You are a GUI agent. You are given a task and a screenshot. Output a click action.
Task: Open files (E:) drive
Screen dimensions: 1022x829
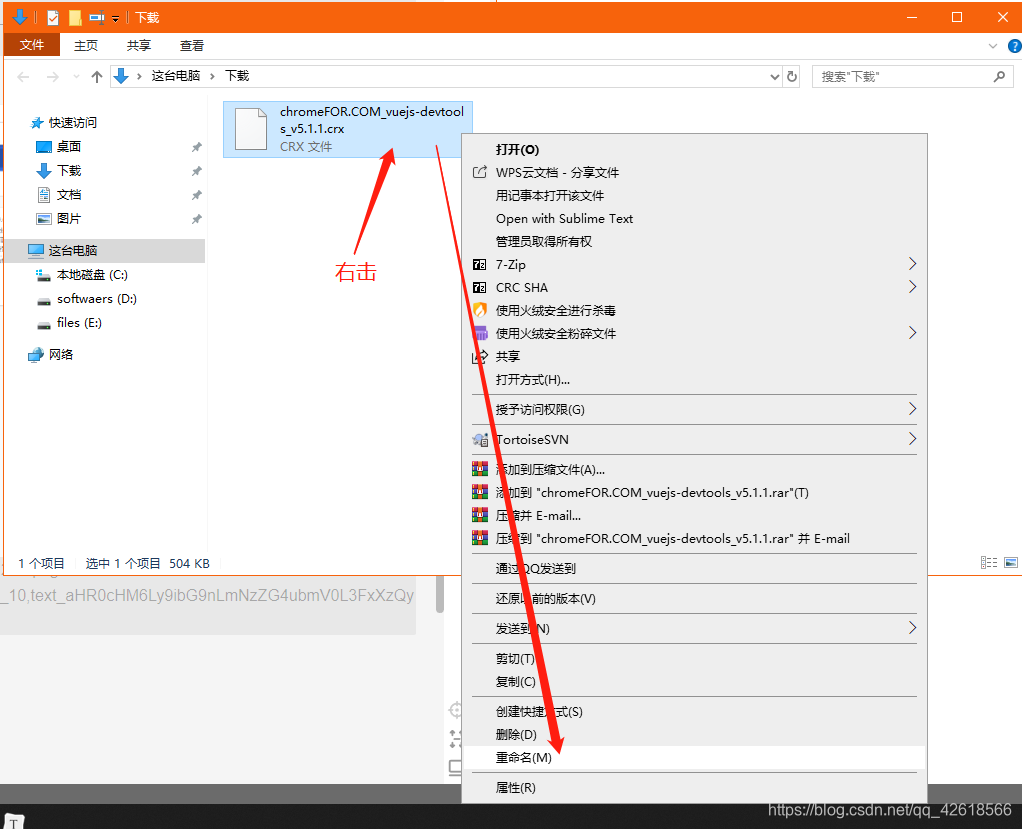[x=79, y=323]
